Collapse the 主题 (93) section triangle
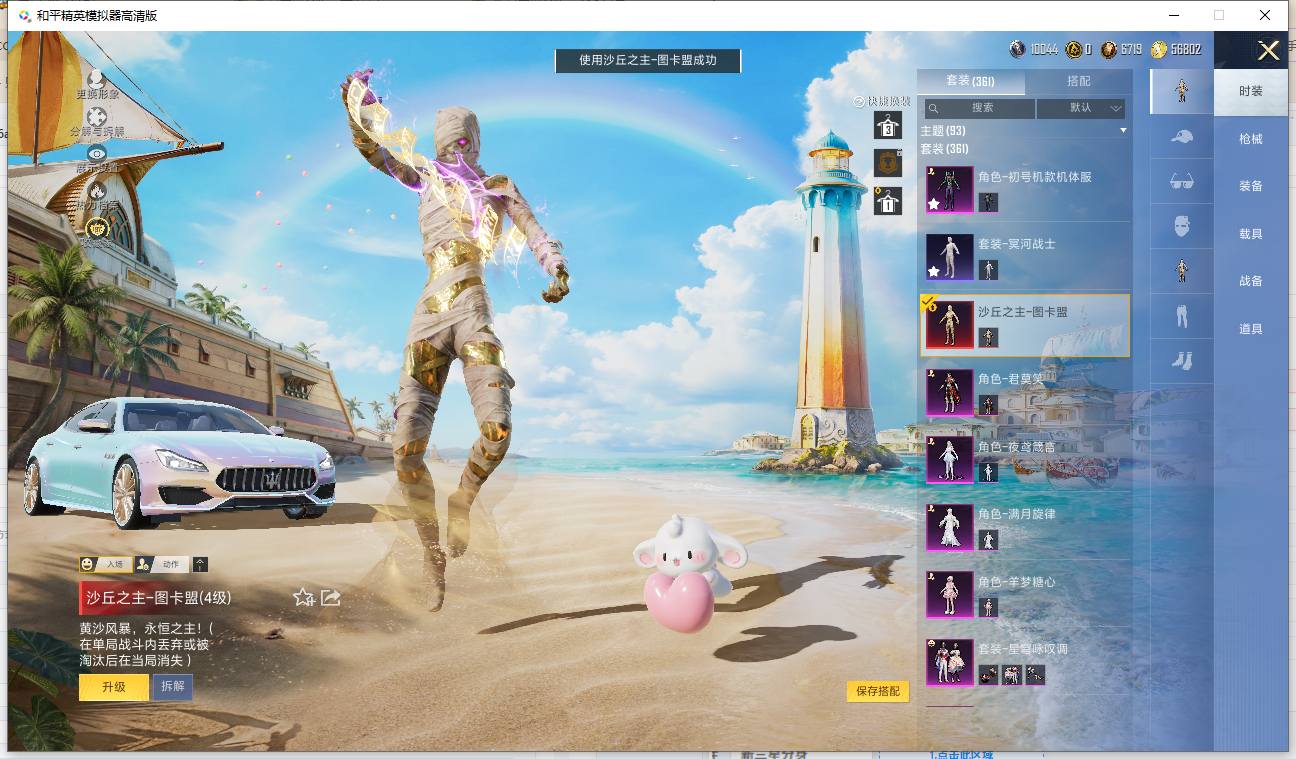 1123,131
